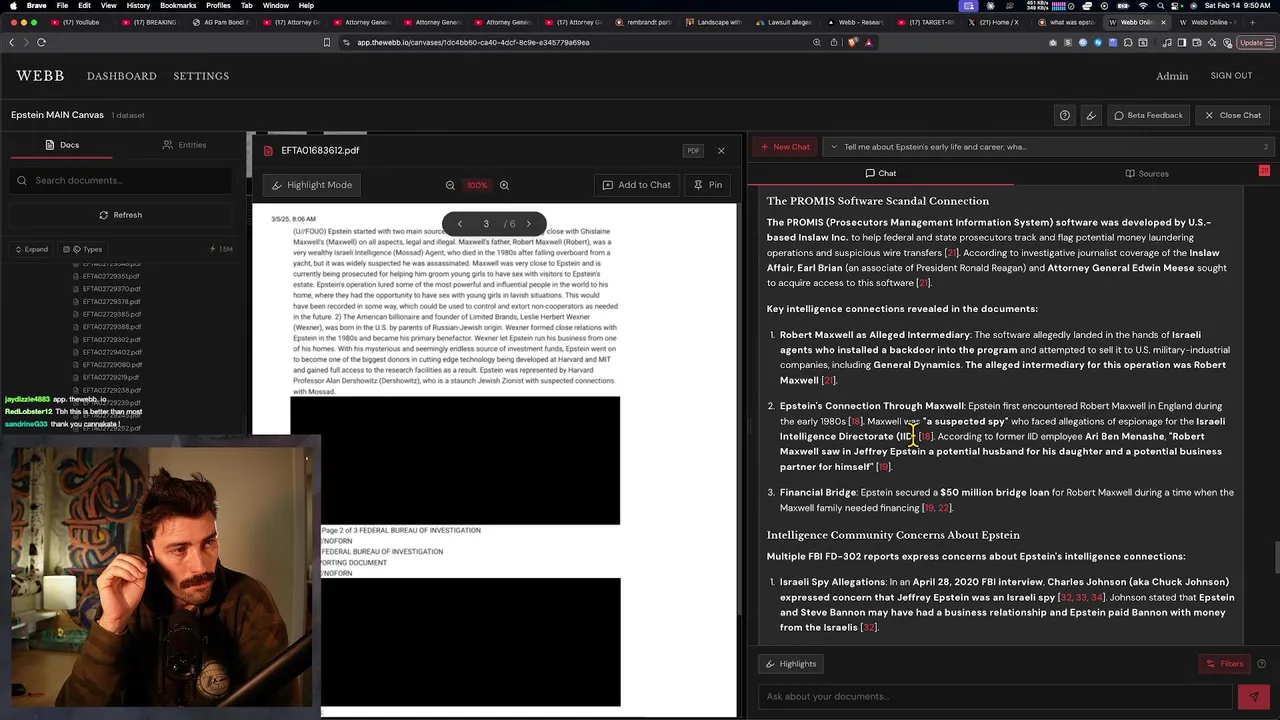Image resolution: width=1280 pixels, height=720 pixels.
Task: Reload the browser page
Action: [41, 42]
